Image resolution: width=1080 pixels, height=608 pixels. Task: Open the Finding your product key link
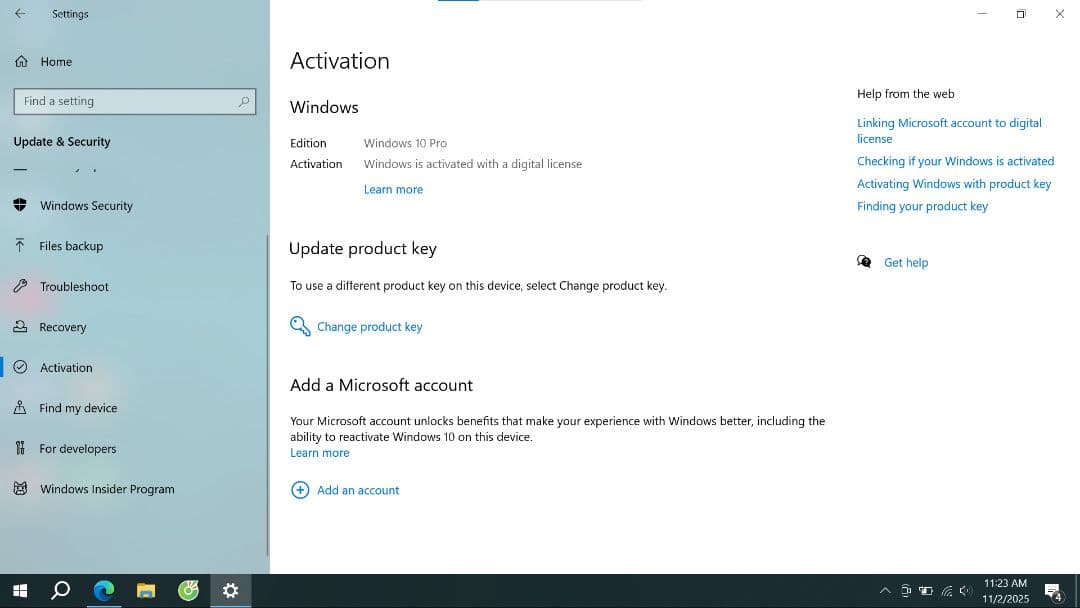(922, 206)
